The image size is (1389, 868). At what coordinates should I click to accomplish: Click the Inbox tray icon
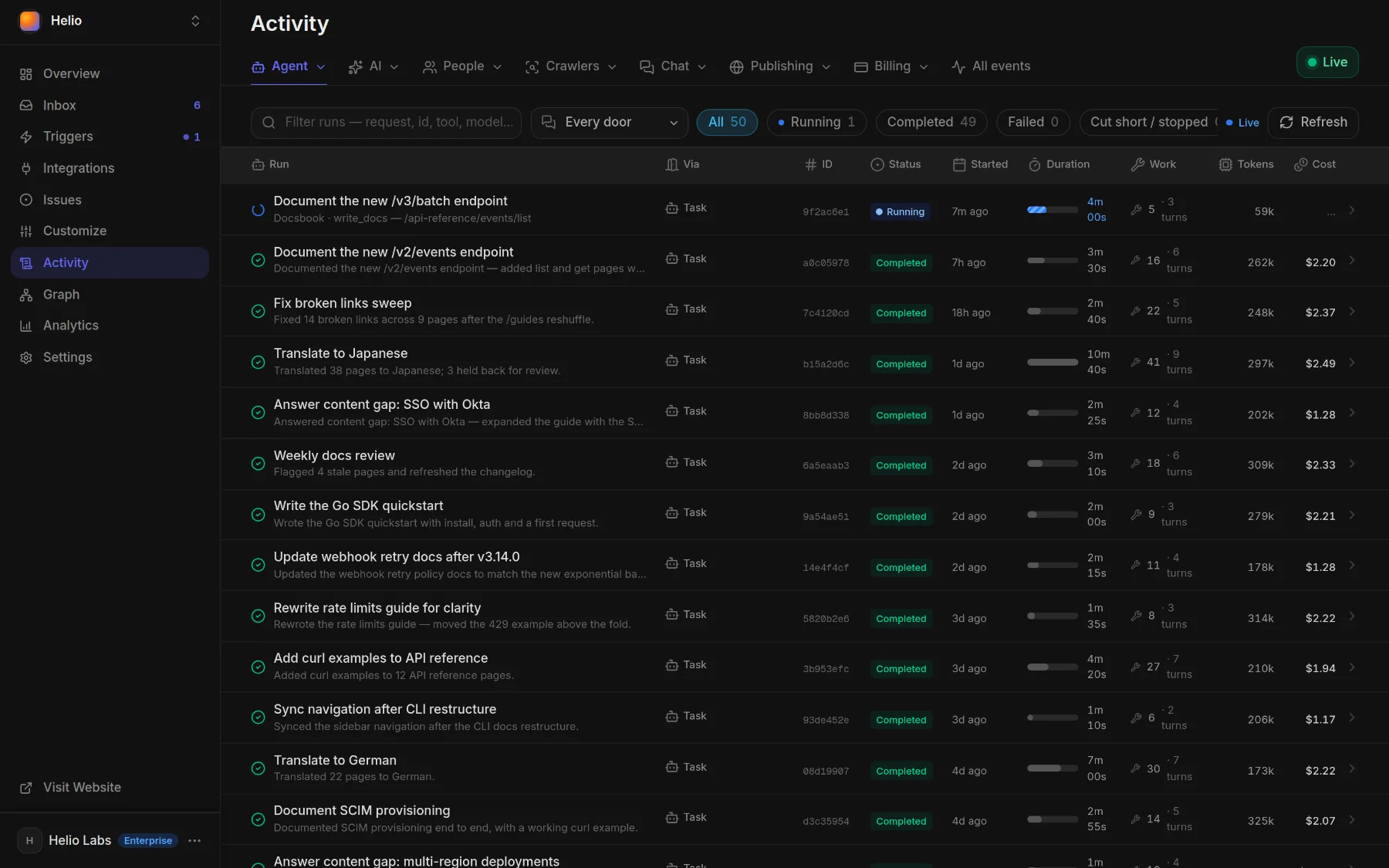click(x=26, y=106)
